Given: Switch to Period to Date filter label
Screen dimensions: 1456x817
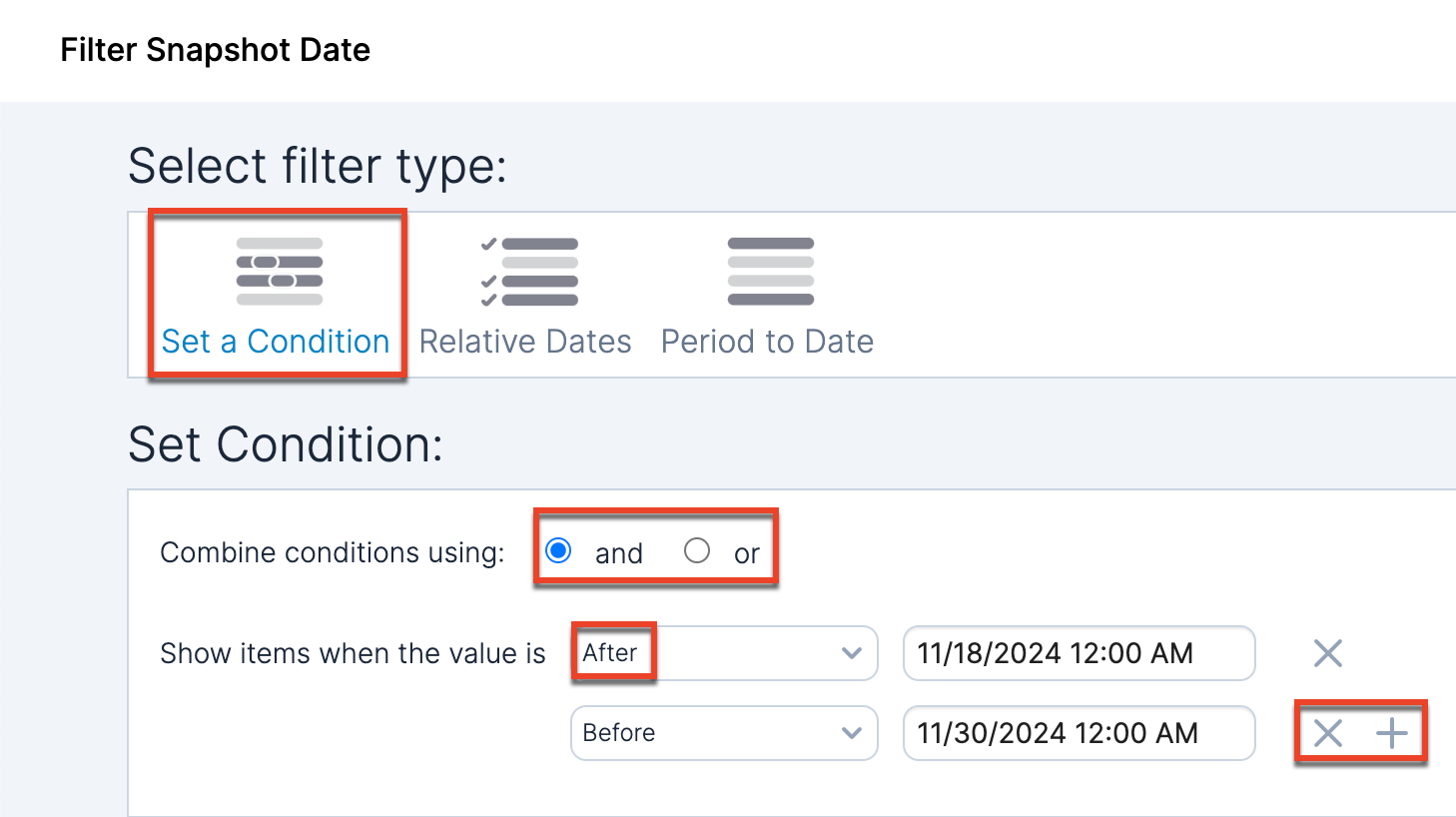Looking at the screenshot, I should [767, 342].
